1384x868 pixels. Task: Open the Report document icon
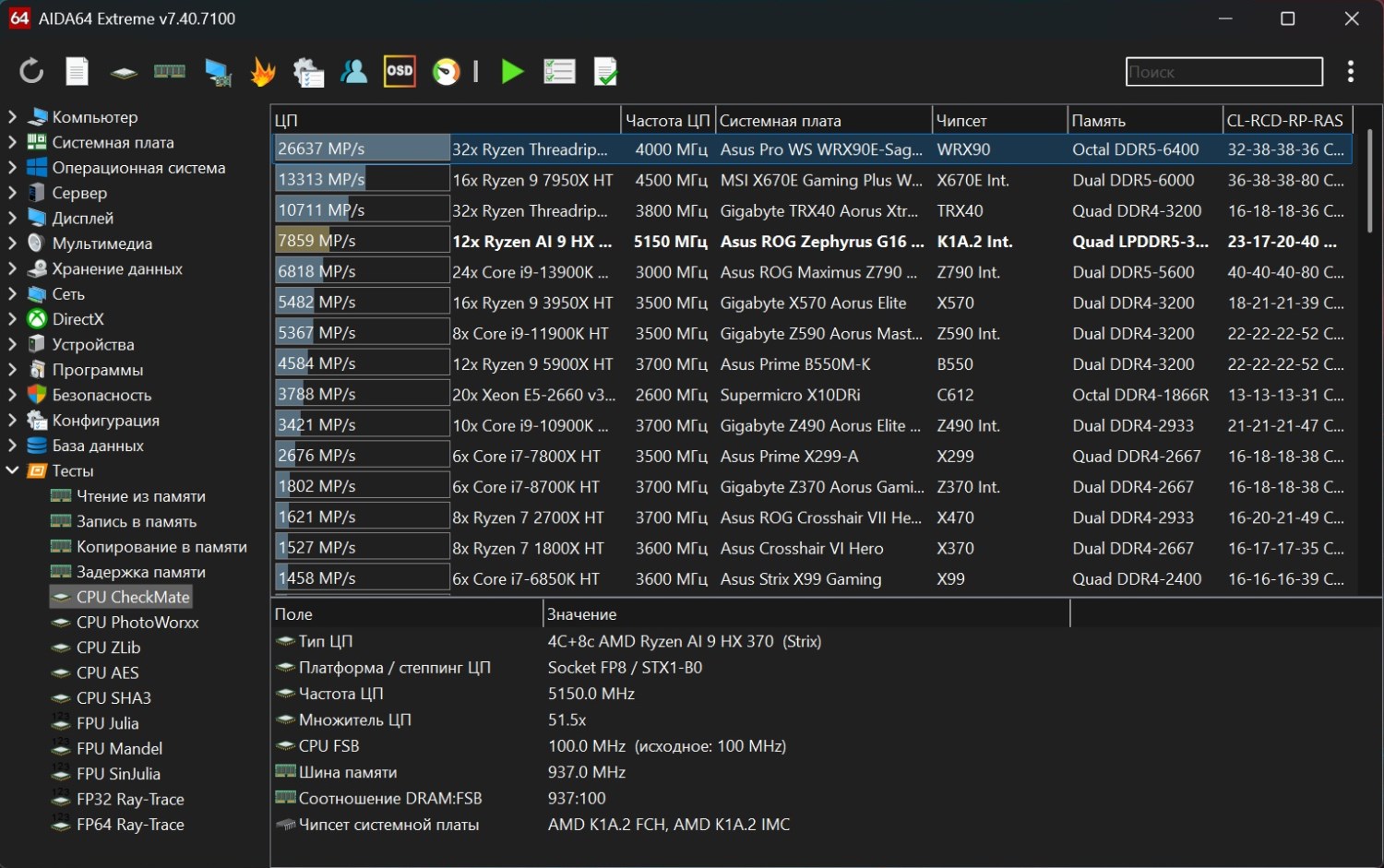coord(78,71)
